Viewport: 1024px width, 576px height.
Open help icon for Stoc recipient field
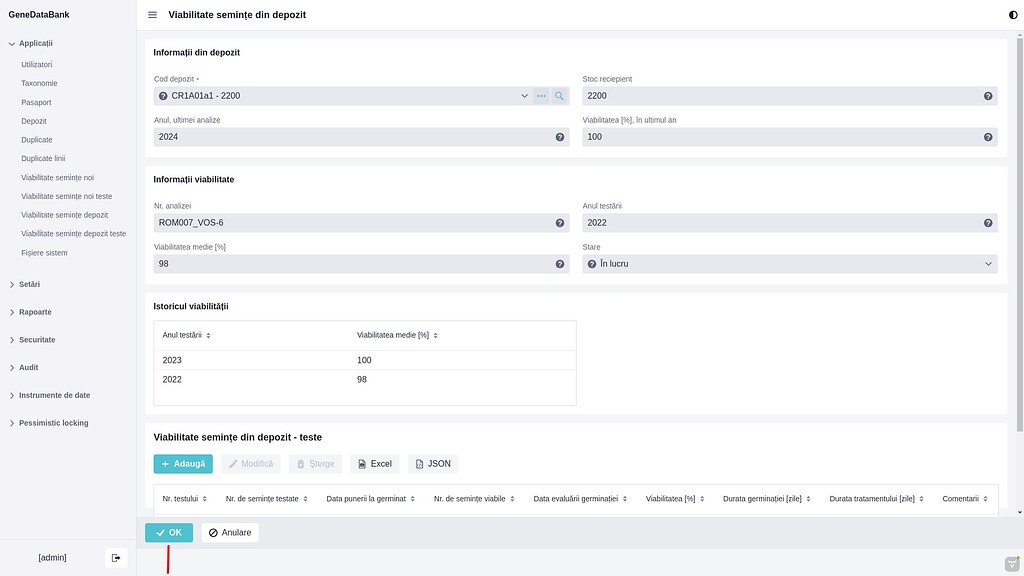click(988, 96)
